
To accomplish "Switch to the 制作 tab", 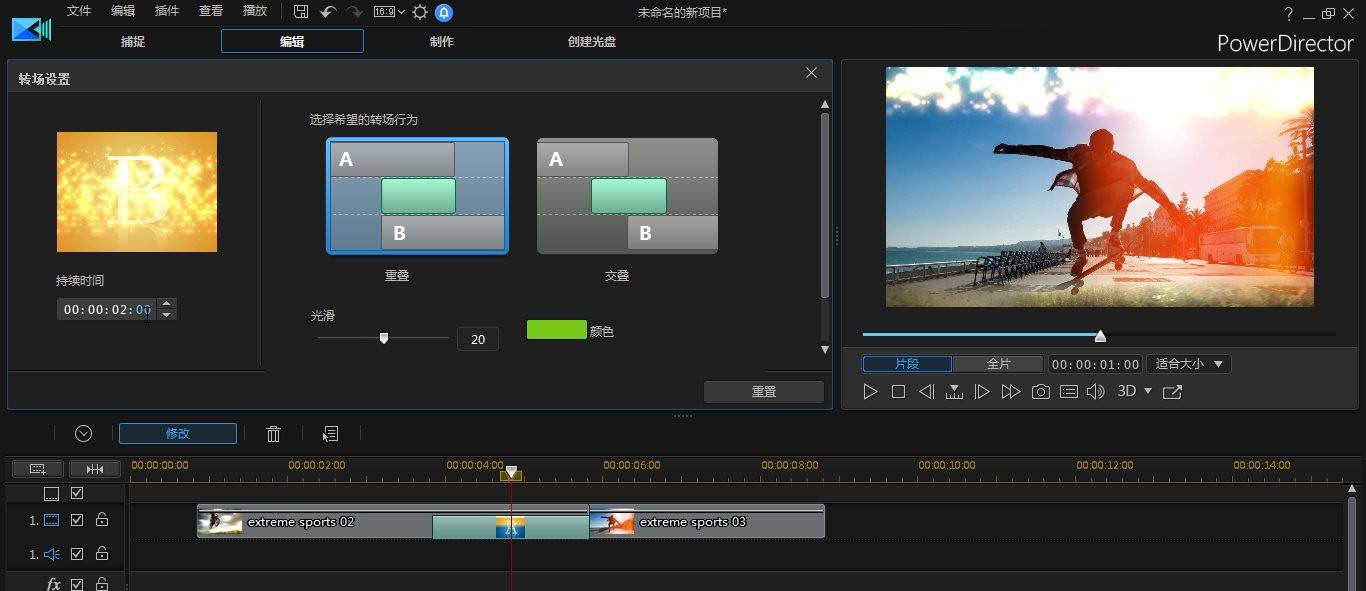I will pos(441,42).
